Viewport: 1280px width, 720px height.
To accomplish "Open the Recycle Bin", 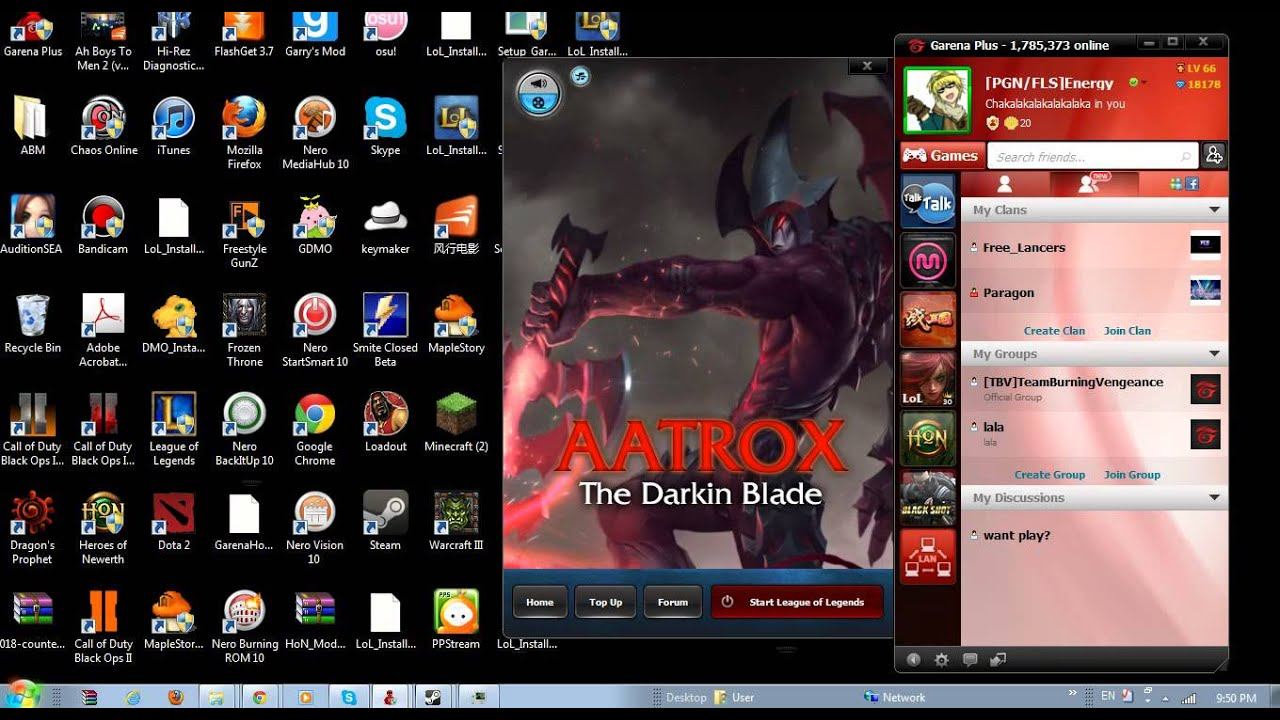I will point(33,324).
